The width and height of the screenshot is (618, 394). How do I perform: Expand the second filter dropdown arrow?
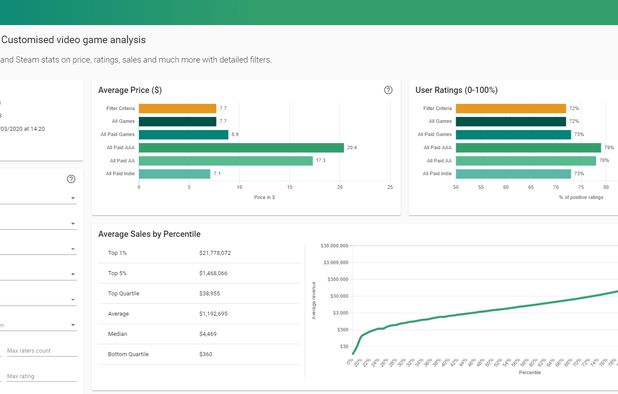73,223
